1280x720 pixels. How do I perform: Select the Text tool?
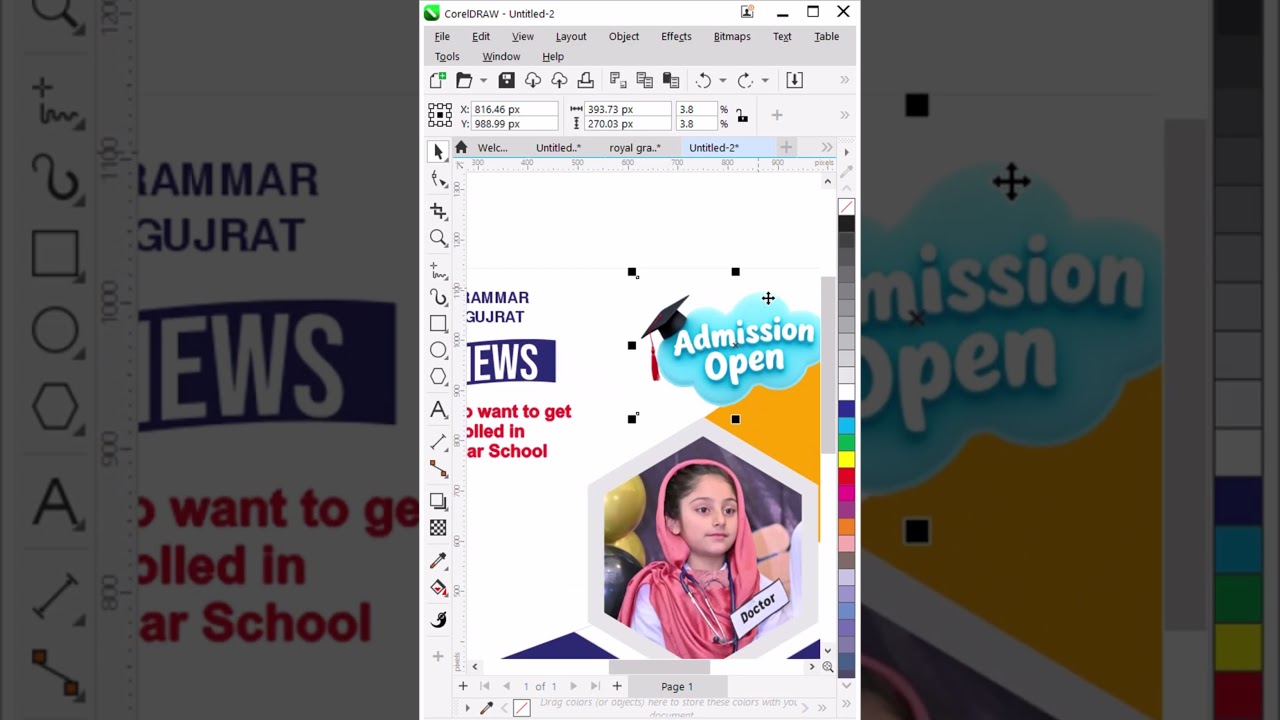pyautogui.click(x=438, y=410)
